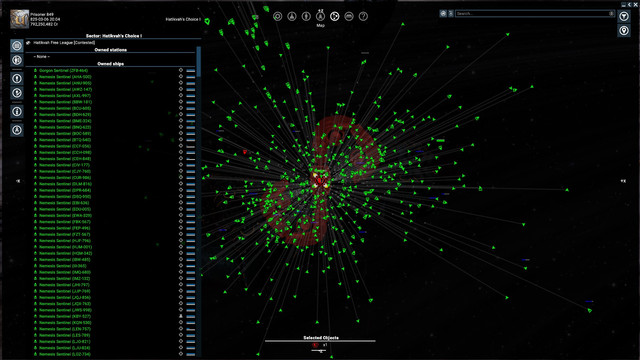Open the fourth sidebar icon above the second divider
The width and height of the screenshot is (640, 360).
tap(17, 93)
